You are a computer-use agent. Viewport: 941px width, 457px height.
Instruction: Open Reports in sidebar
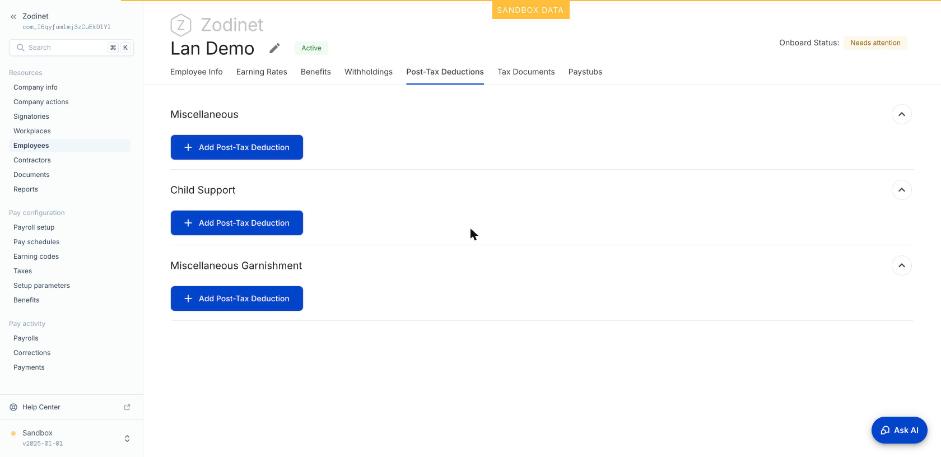(x=26, y=189)
